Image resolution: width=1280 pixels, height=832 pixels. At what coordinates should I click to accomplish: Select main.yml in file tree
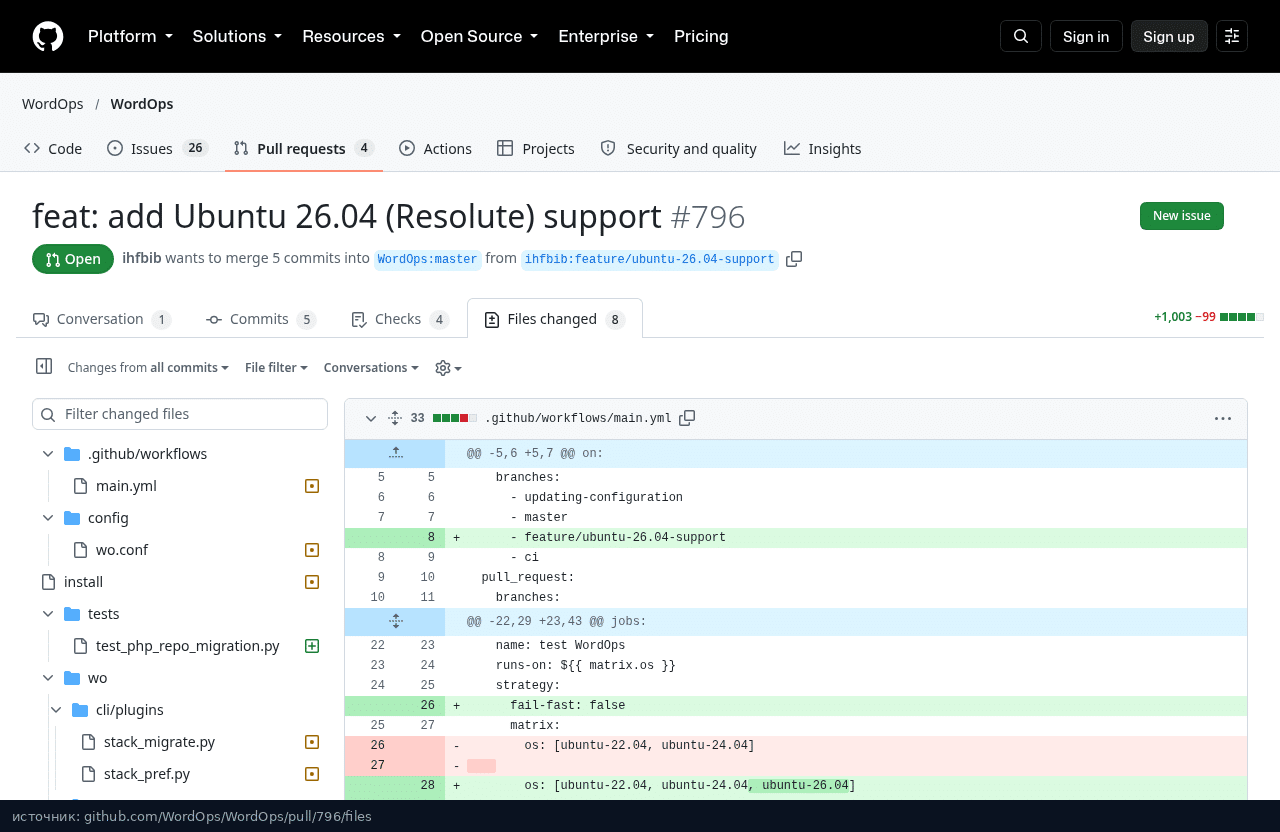[126, 486]
